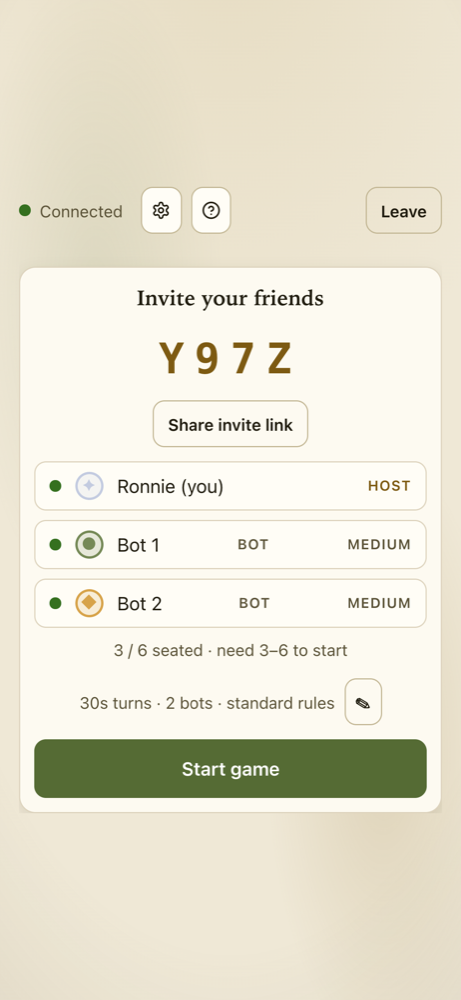Screen dimensions: 461x1000
Task: Click Share invite link button
Action: (230, 424)
